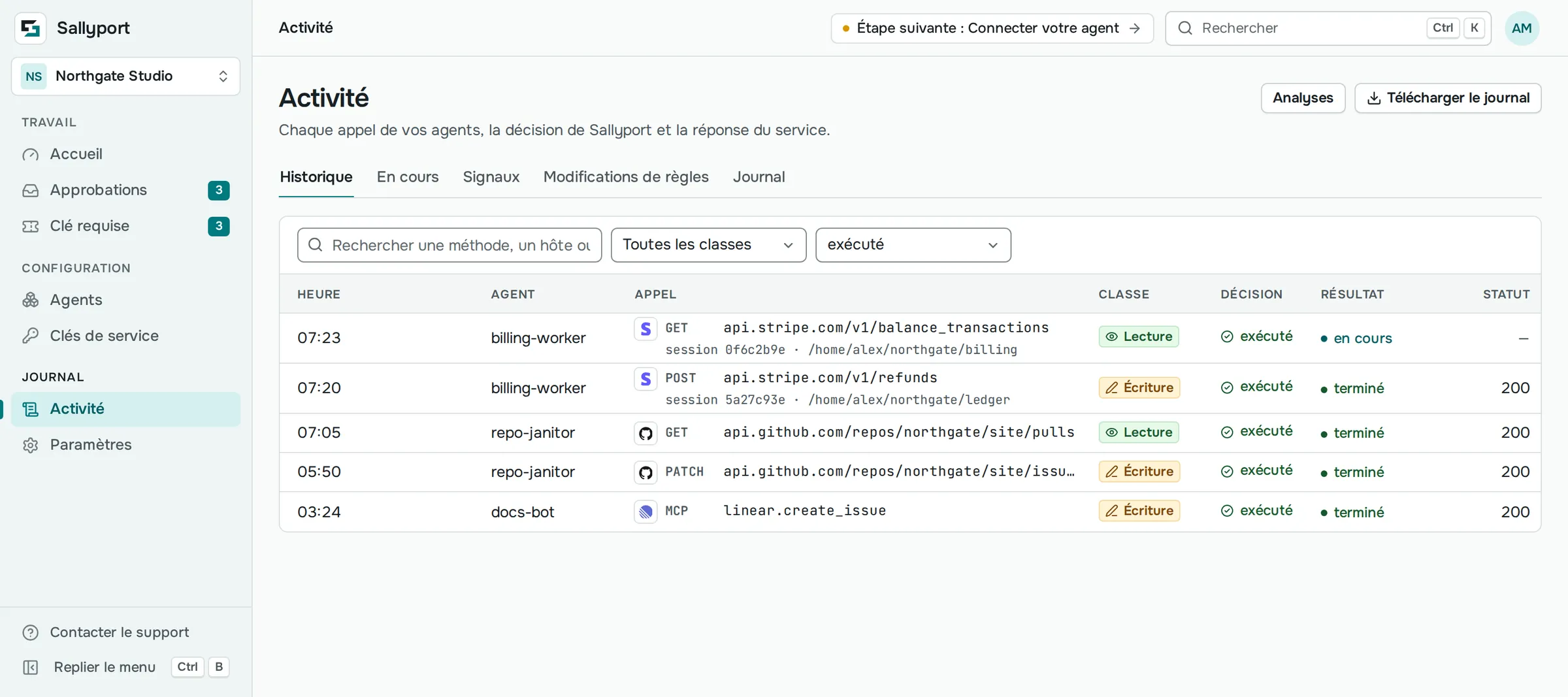Screen dimensions: 1568x697
Task: Click the Paramètres gear icon
Action: point(31,445)
